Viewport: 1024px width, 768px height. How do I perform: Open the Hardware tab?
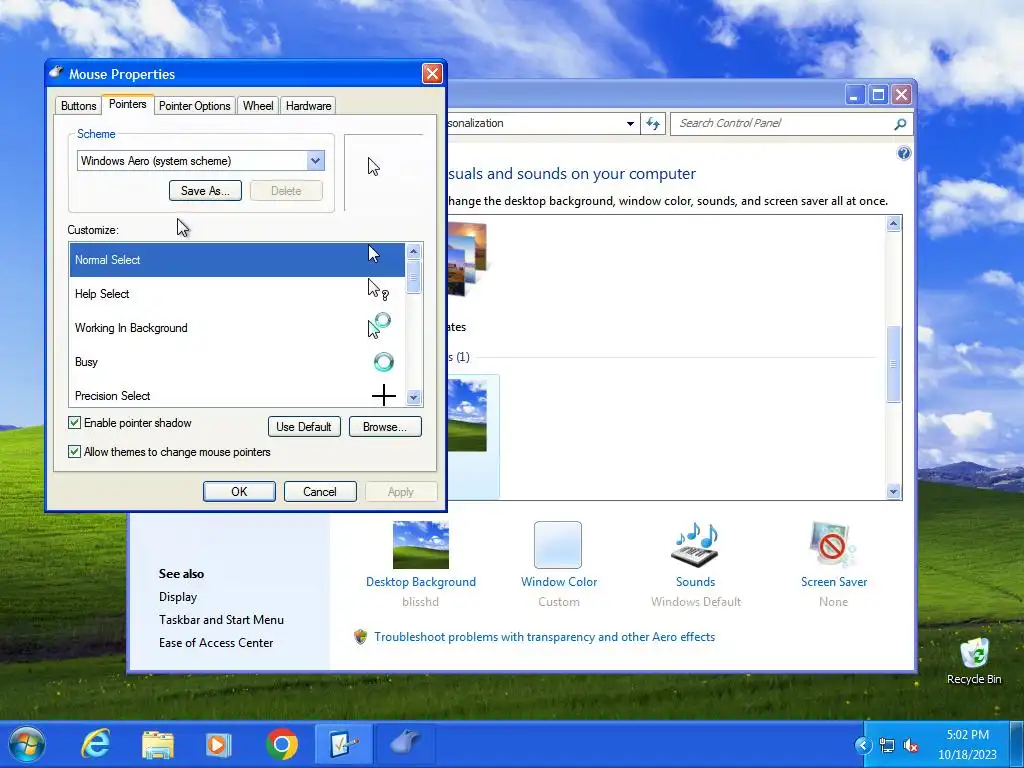point(308,106)
